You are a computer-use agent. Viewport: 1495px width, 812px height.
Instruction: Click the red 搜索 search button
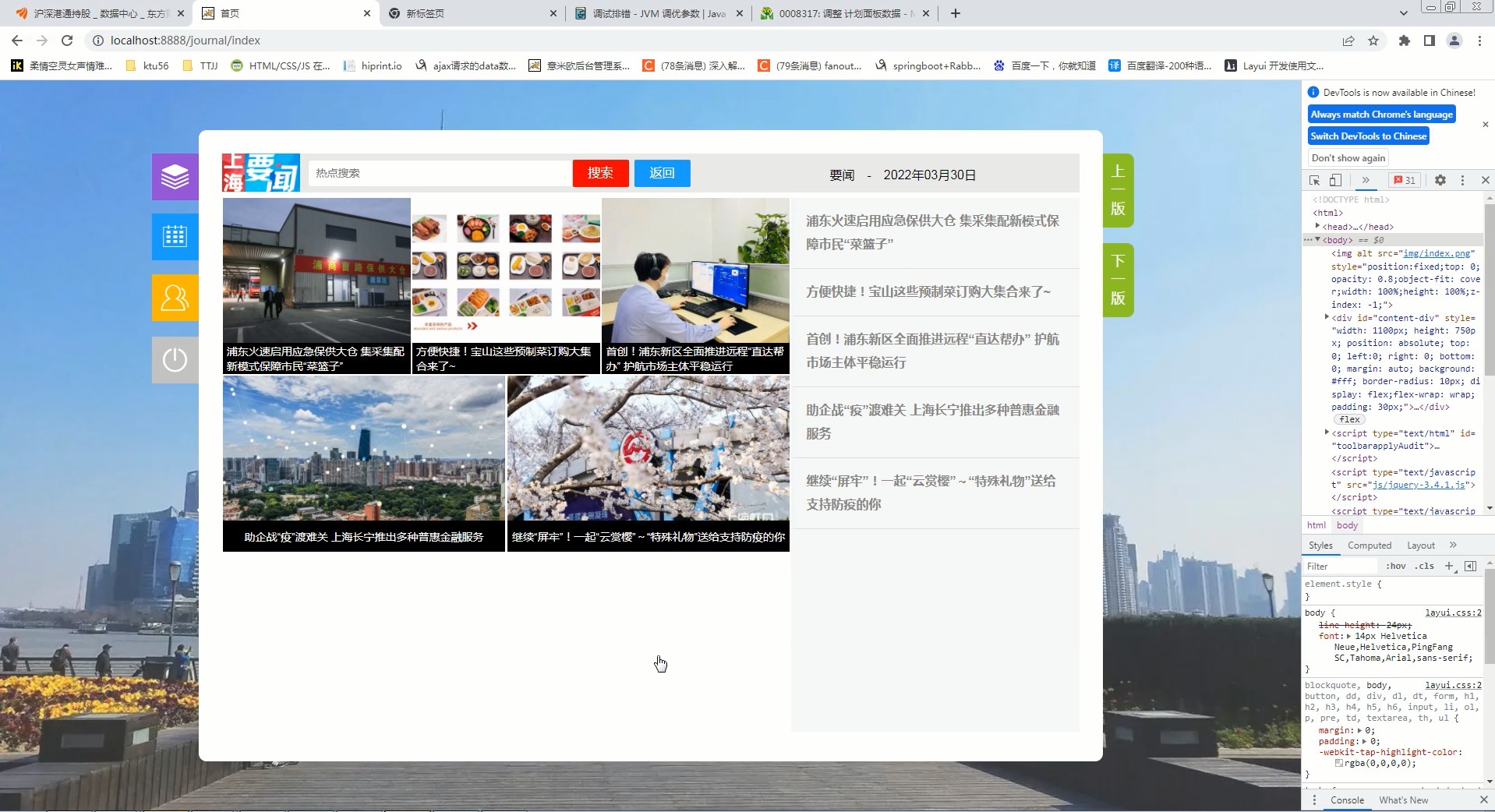coord(600,173)
